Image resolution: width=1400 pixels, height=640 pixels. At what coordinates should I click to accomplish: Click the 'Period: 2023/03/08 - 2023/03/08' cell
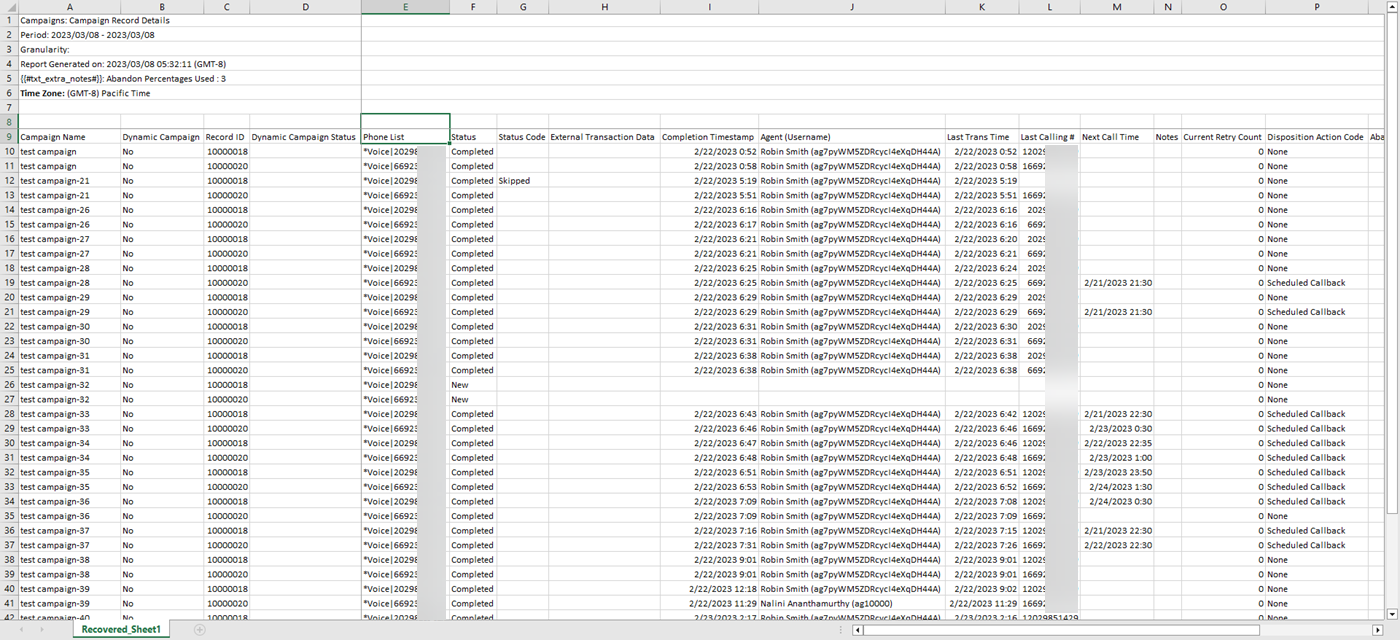87,35
